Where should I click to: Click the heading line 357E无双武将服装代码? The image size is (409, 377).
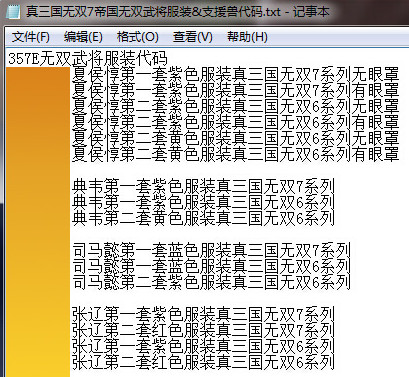pos(88,59)
